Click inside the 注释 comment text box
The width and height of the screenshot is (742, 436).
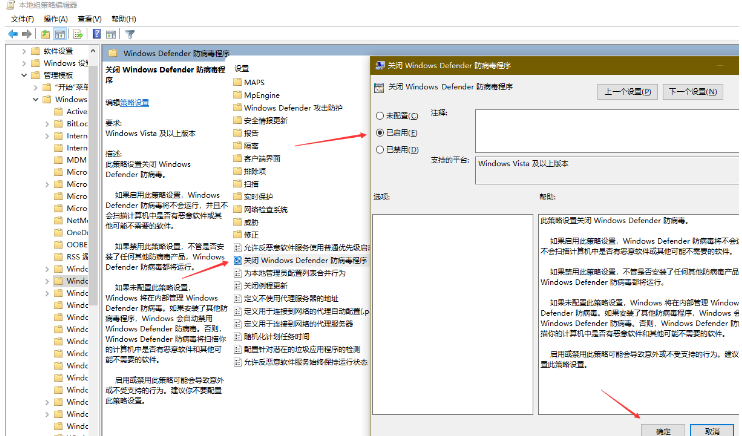(607, 131)
